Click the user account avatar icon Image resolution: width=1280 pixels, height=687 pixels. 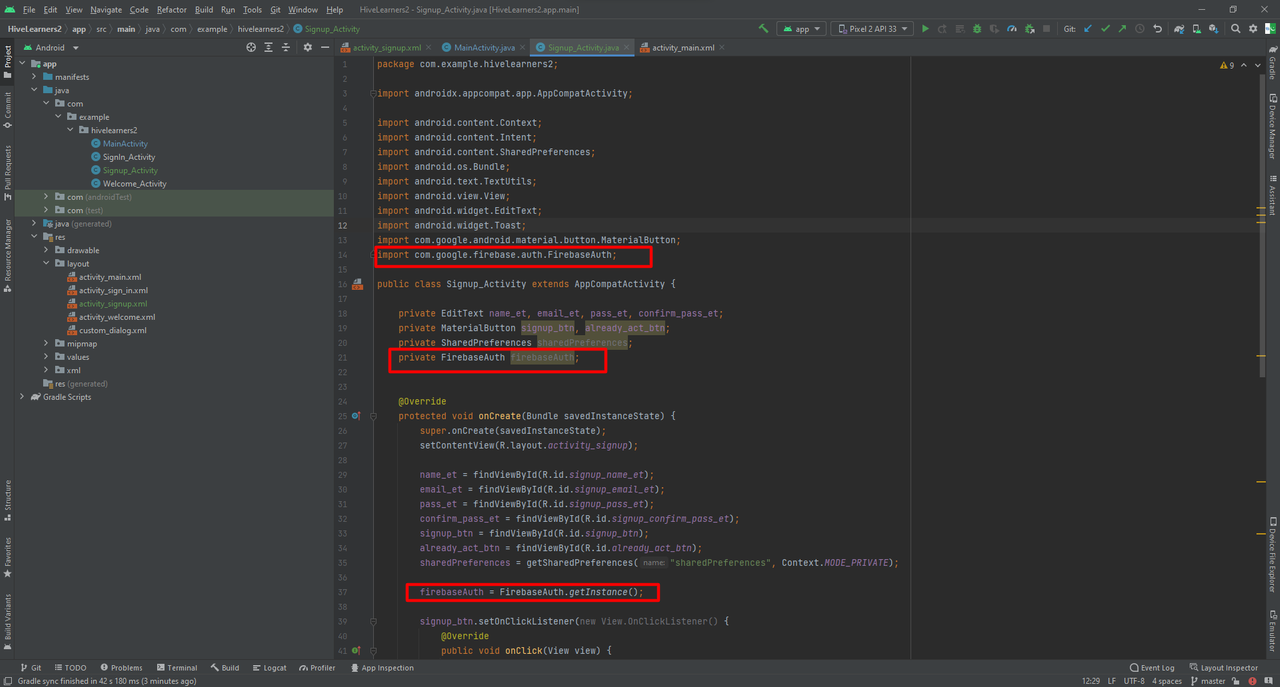[1270, 29]
